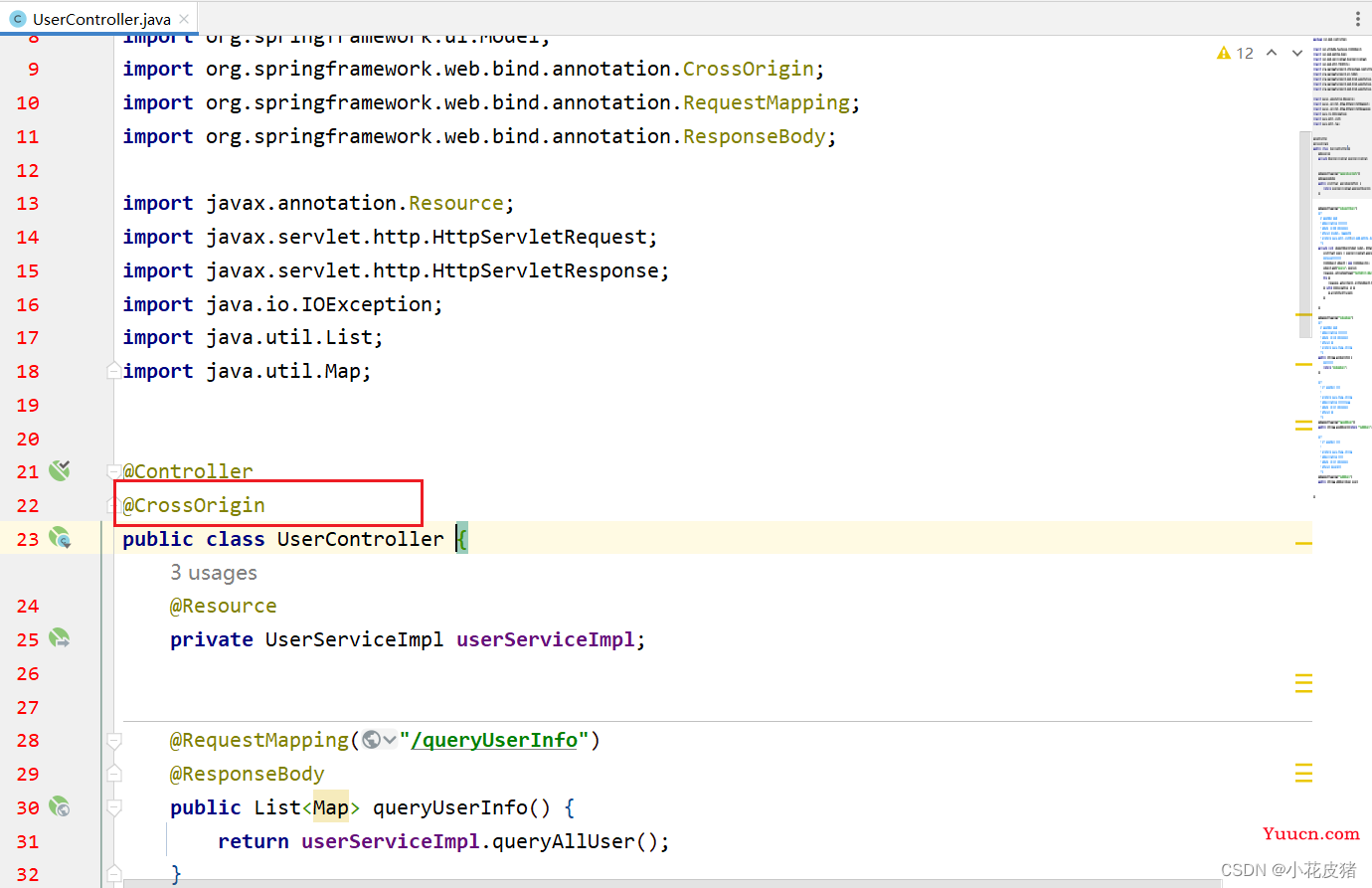1372x888 pixels.
Task: Click the fold end marker on line 32
Action: coord(114,874)
